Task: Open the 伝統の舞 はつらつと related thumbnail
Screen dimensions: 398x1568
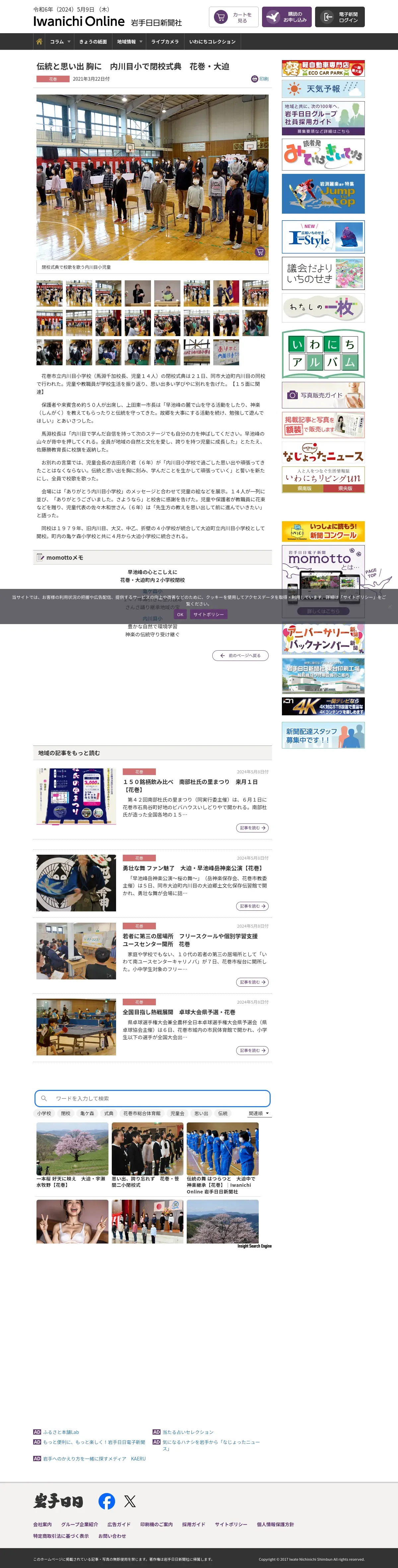Action: 222,1149
